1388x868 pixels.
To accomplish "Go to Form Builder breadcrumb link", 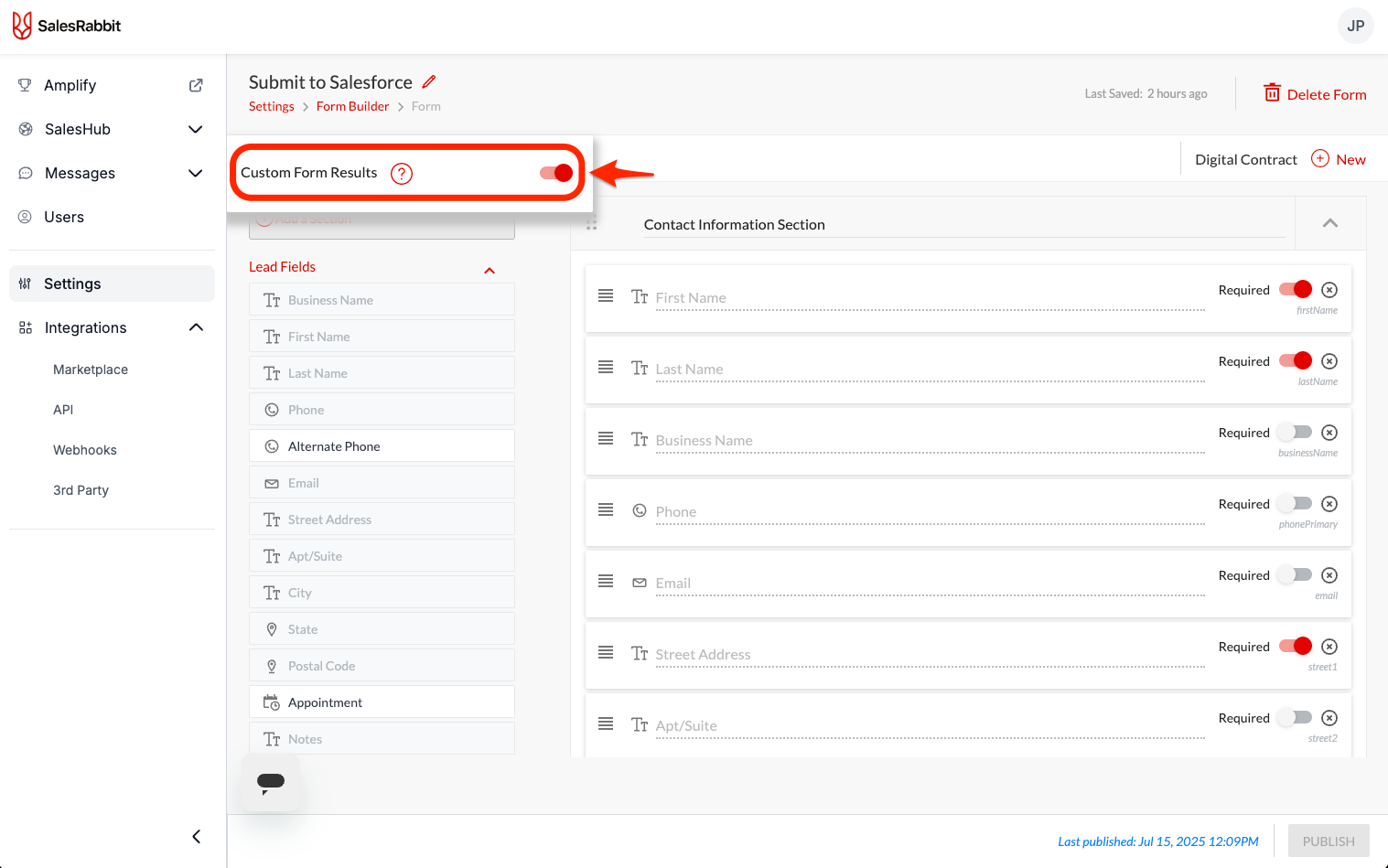I will [x=352, y=106].
